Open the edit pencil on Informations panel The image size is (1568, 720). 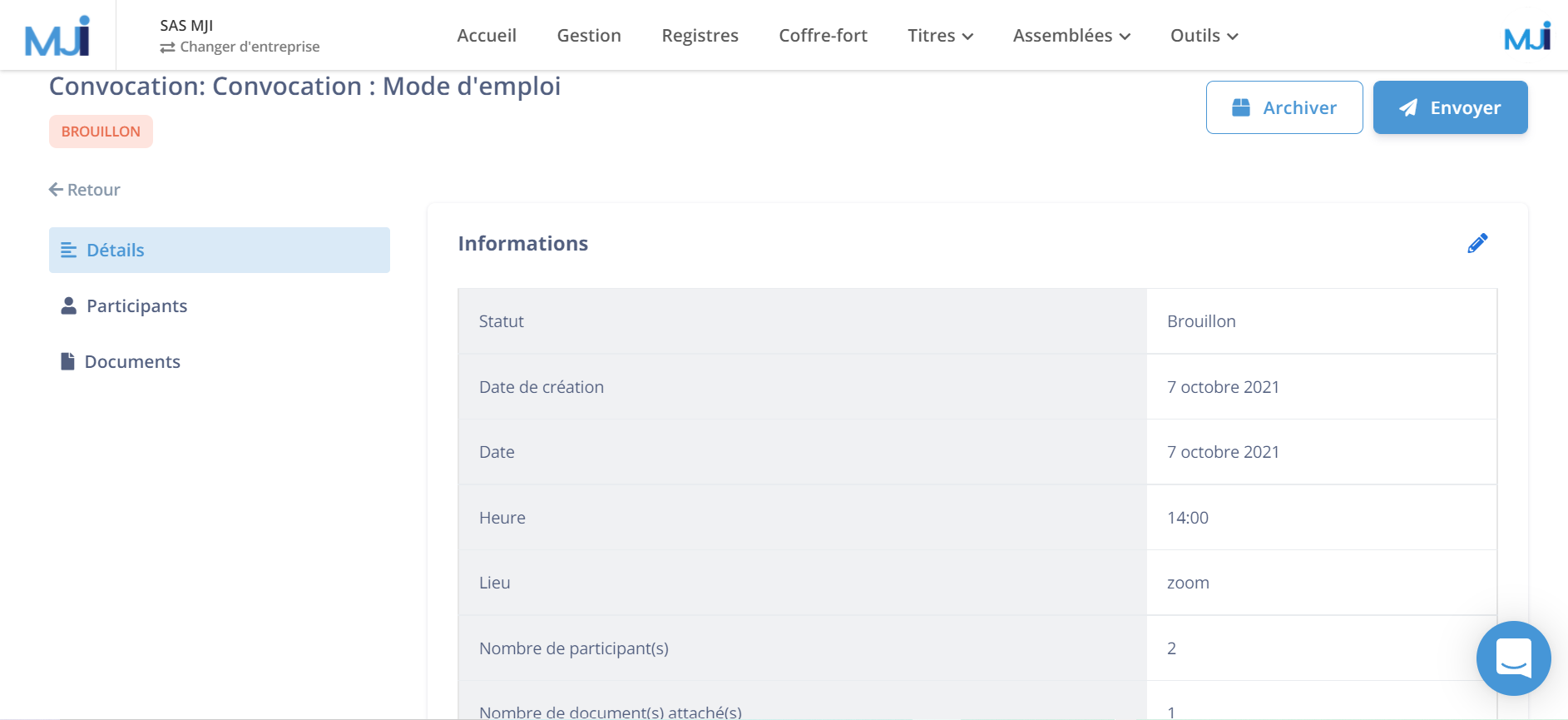1477,243
